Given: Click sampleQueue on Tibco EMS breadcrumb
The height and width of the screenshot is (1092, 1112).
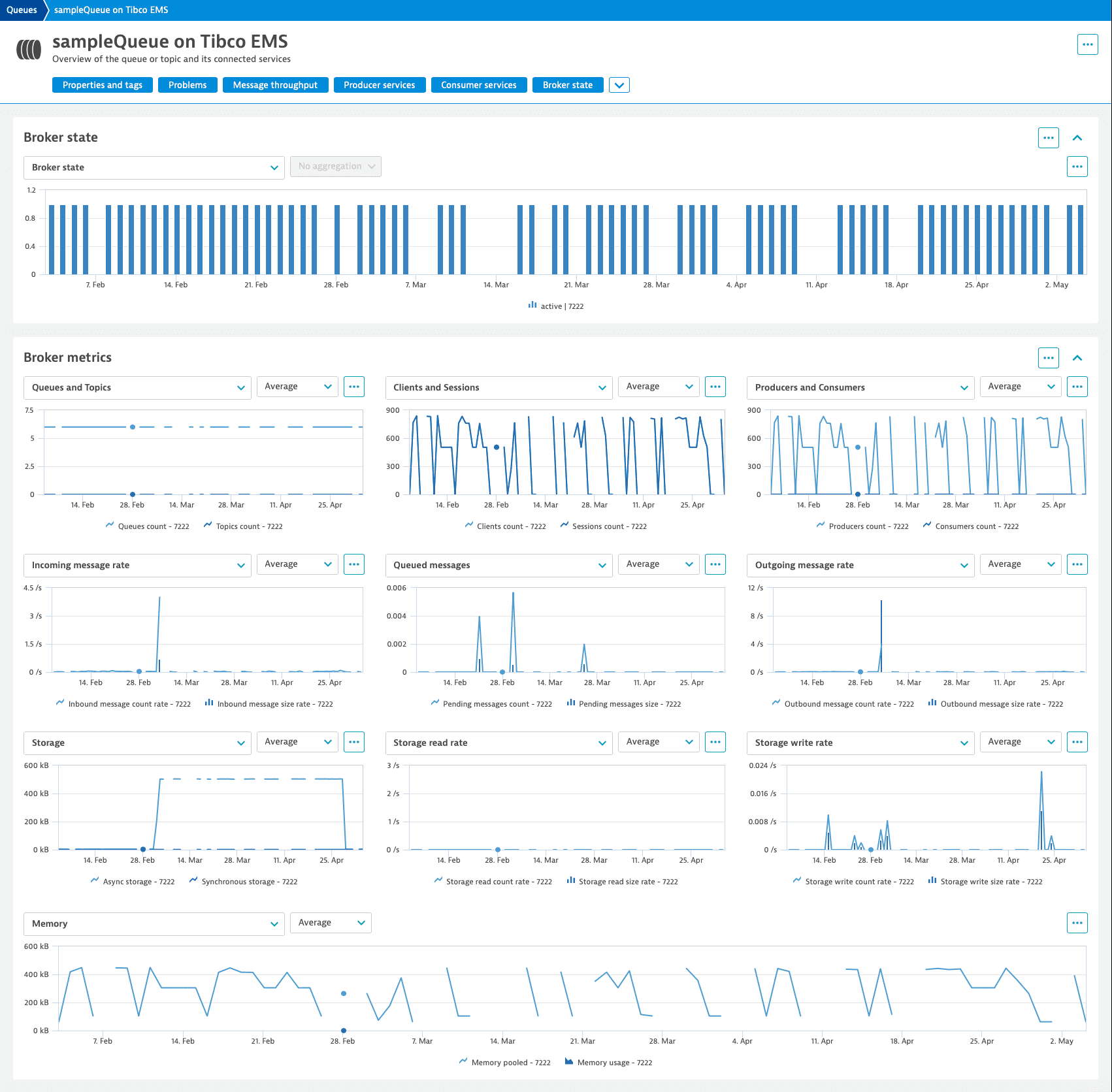Looking at the screenshot, I should tap(111, 10).
